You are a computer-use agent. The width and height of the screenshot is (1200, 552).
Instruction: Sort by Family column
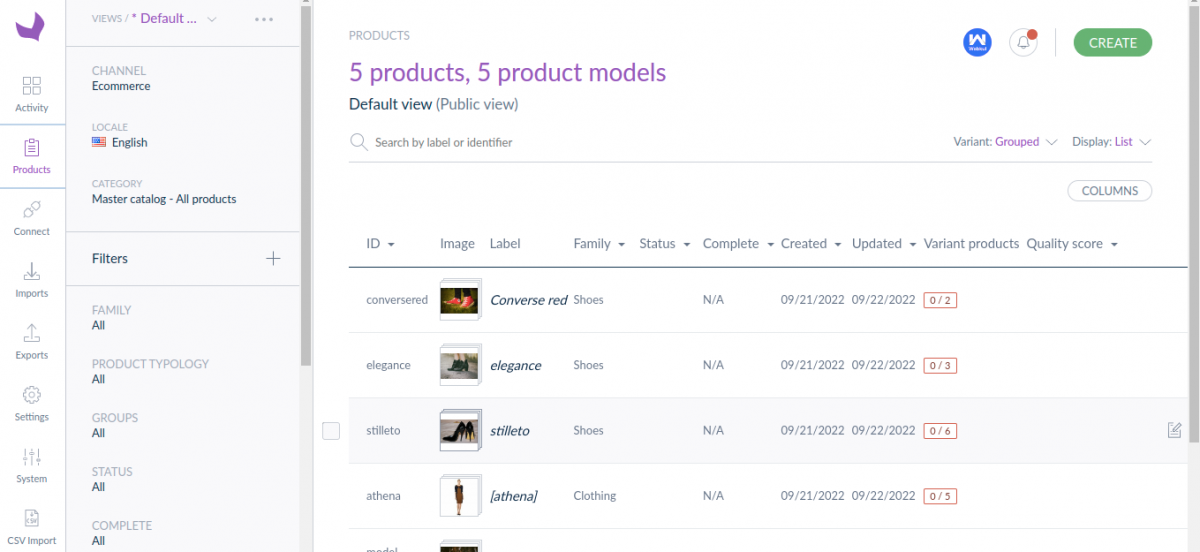click(599, 244)
